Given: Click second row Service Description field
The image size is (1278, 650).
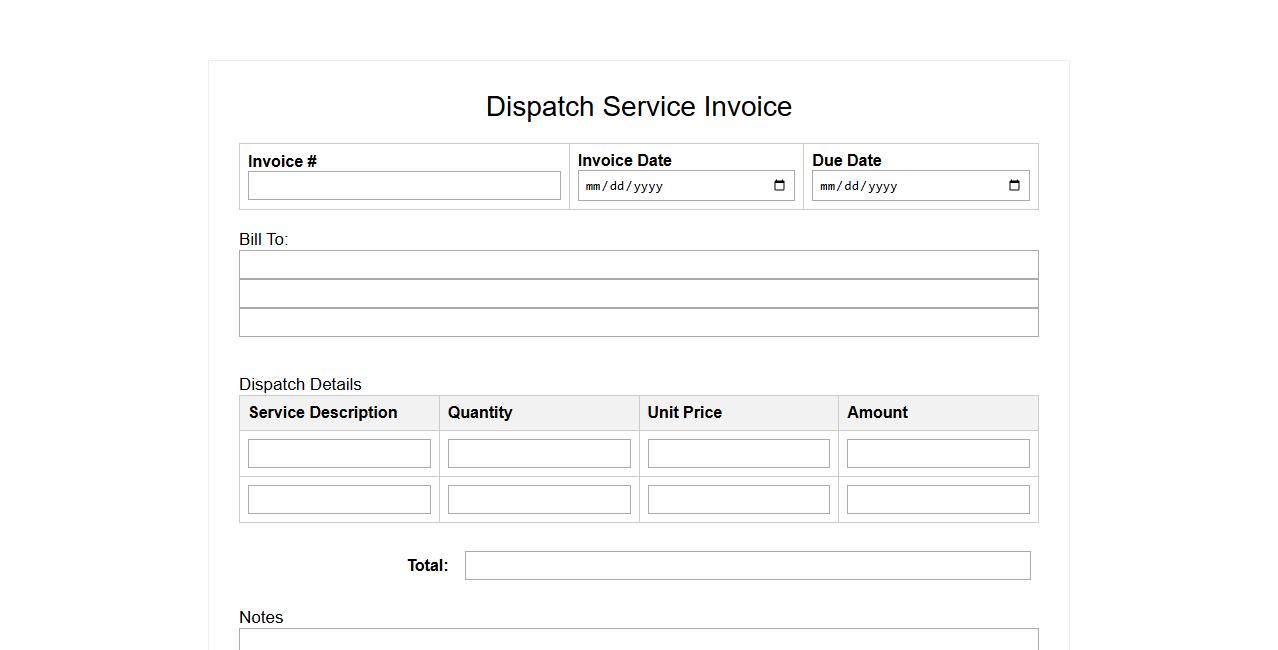Looking at the screenshot, I should pos(339,500).
